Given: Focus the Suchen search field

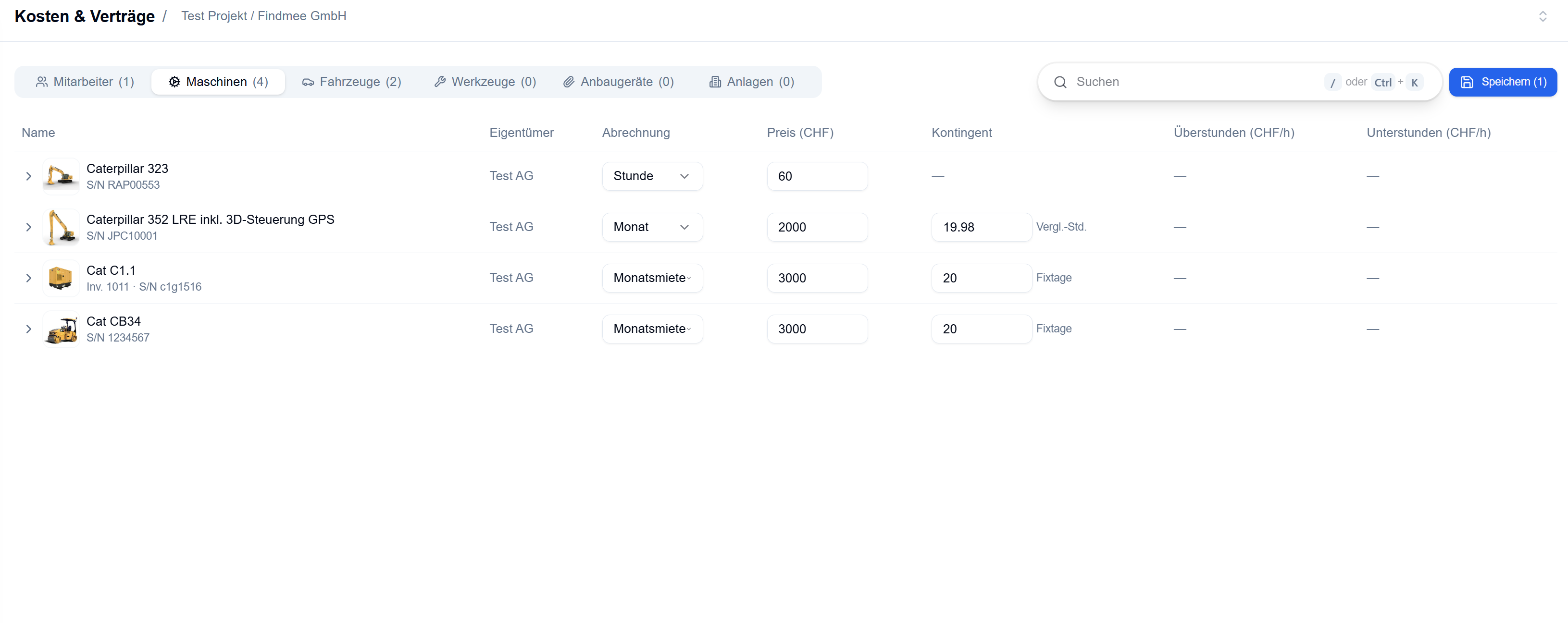Looking at the screenshot, I should tap(1239, 82).
